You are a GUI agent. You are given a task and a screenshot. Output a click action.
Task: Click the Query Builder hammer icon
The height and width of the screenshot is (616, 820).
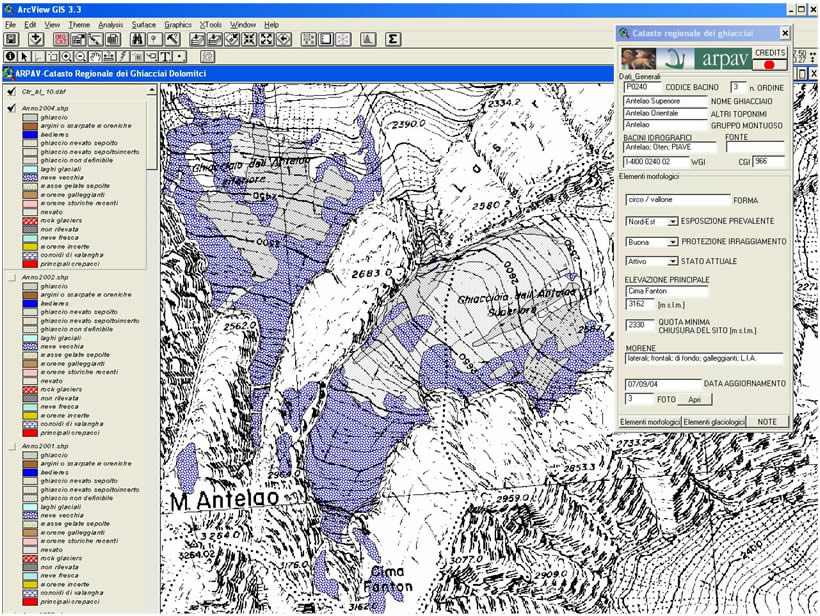tap(172, 39)
